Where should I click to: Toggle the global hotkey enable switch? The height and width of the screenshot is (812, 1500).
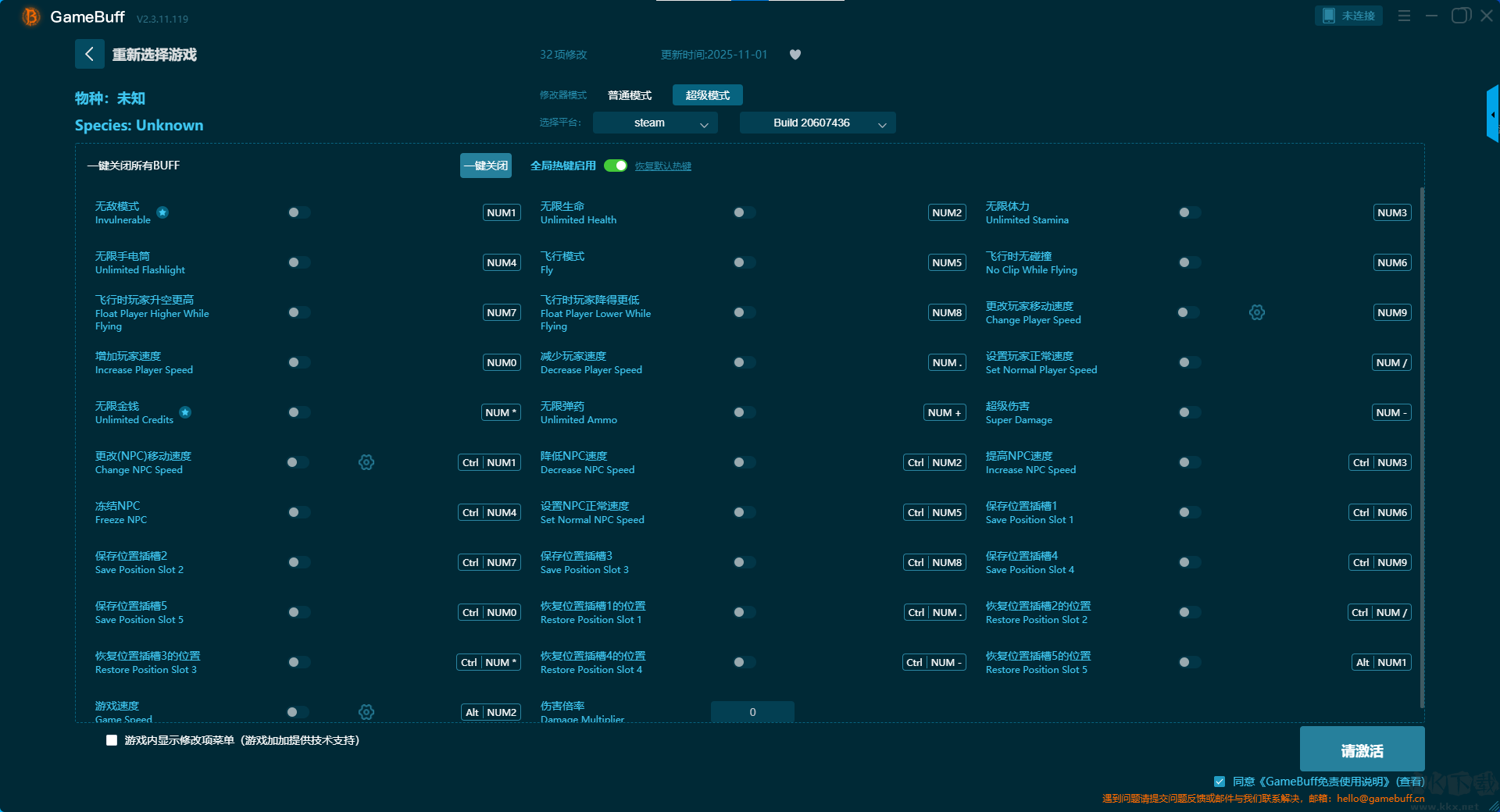[x=616, y=166]
